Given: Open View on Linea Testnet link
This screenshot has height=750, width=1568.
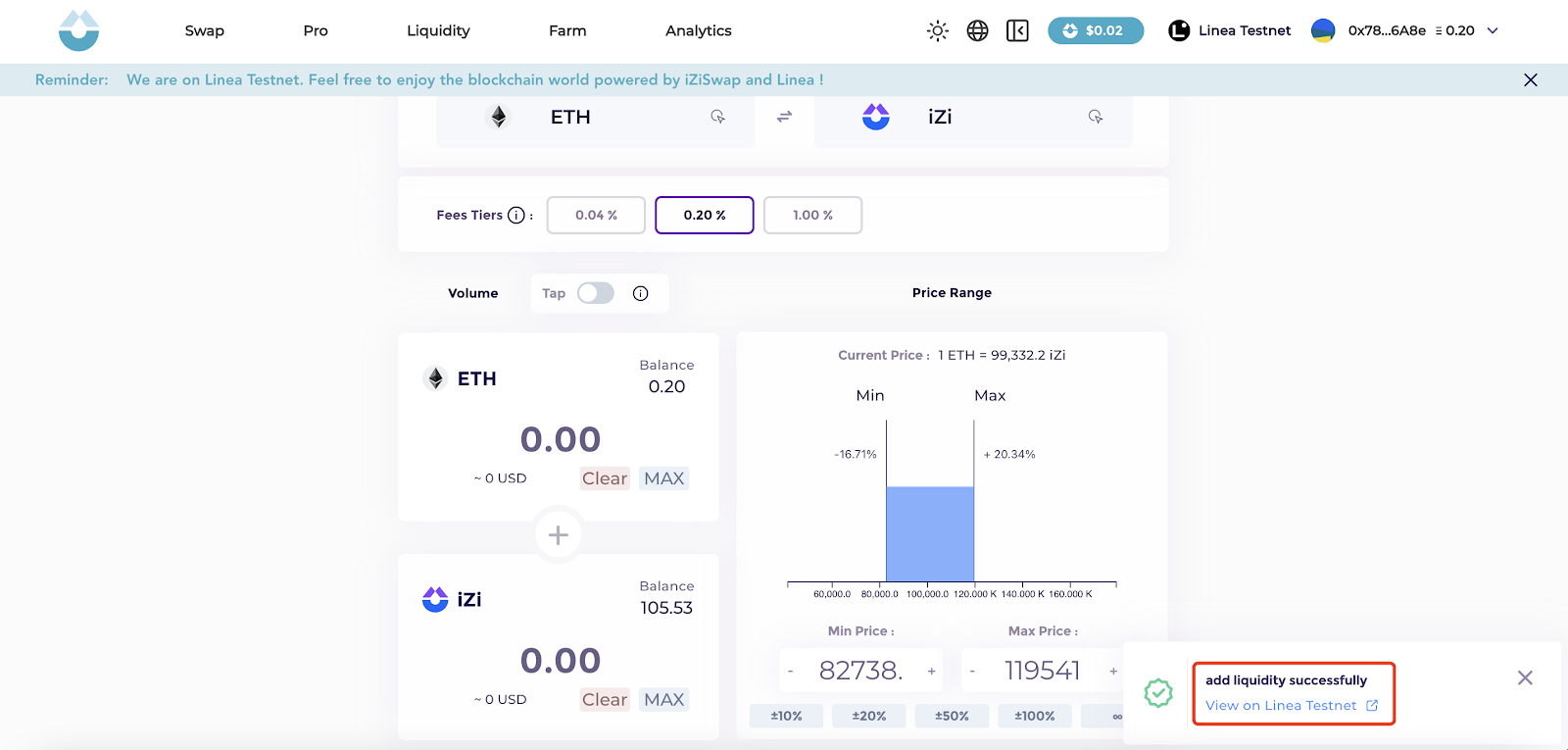Looking at the screenshot, I should click(x=1292, y=706).
